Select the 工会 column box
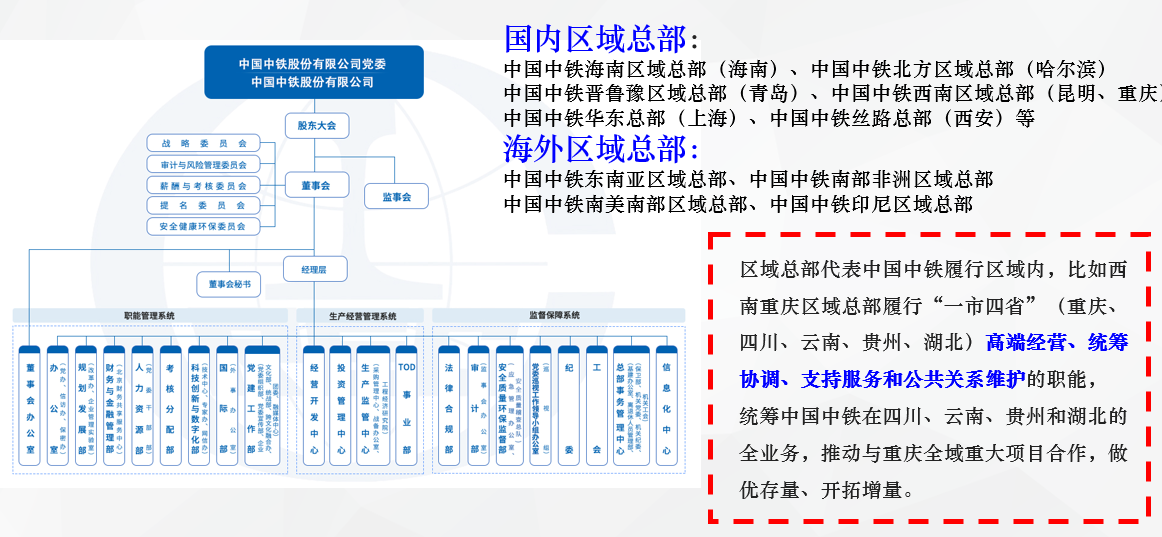This screenshot has width=1162, height=537. tap(597, 406)
